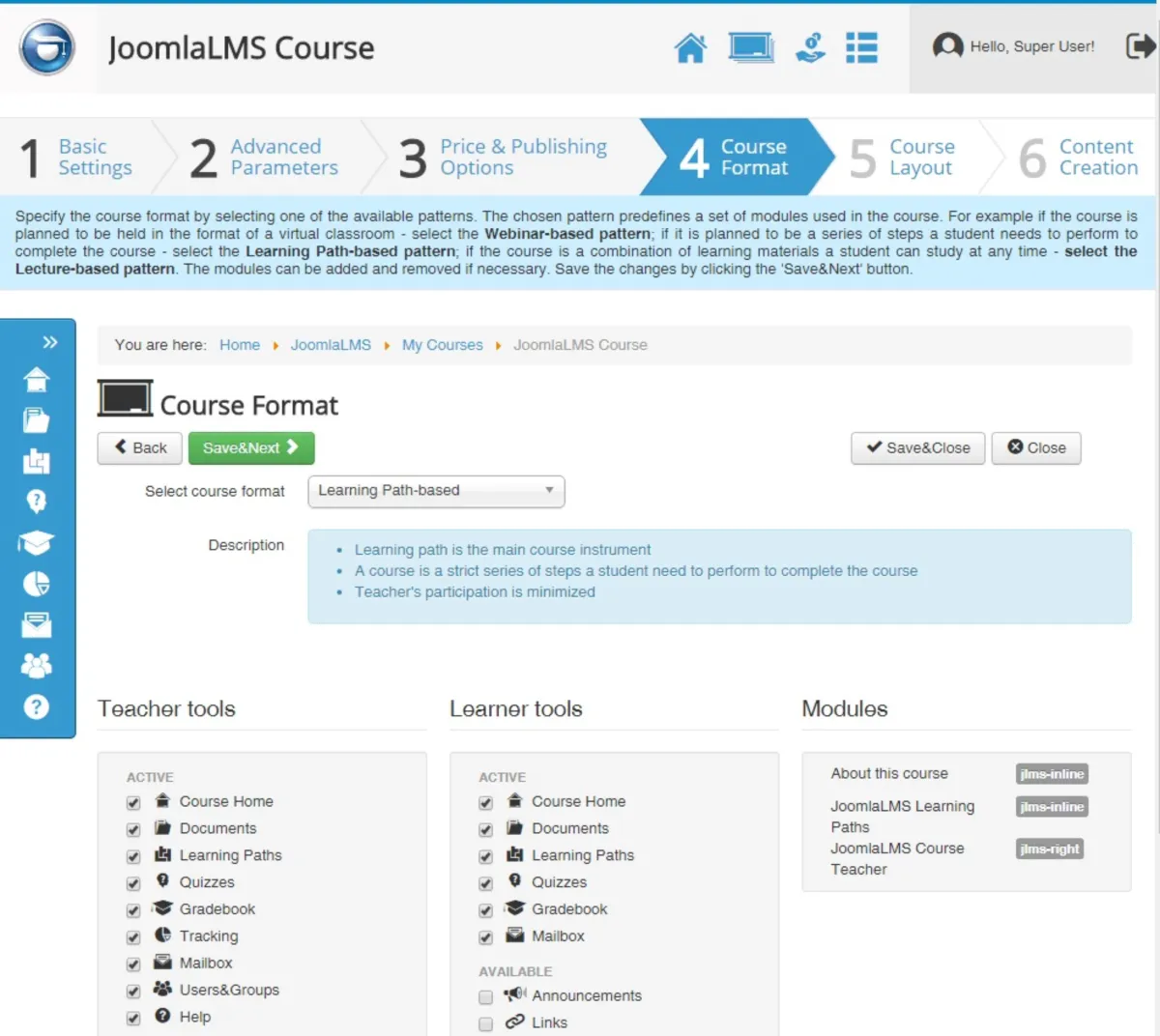Expand the sidebar with double chevron
1160x1036 pixels.
pos(50,342)
